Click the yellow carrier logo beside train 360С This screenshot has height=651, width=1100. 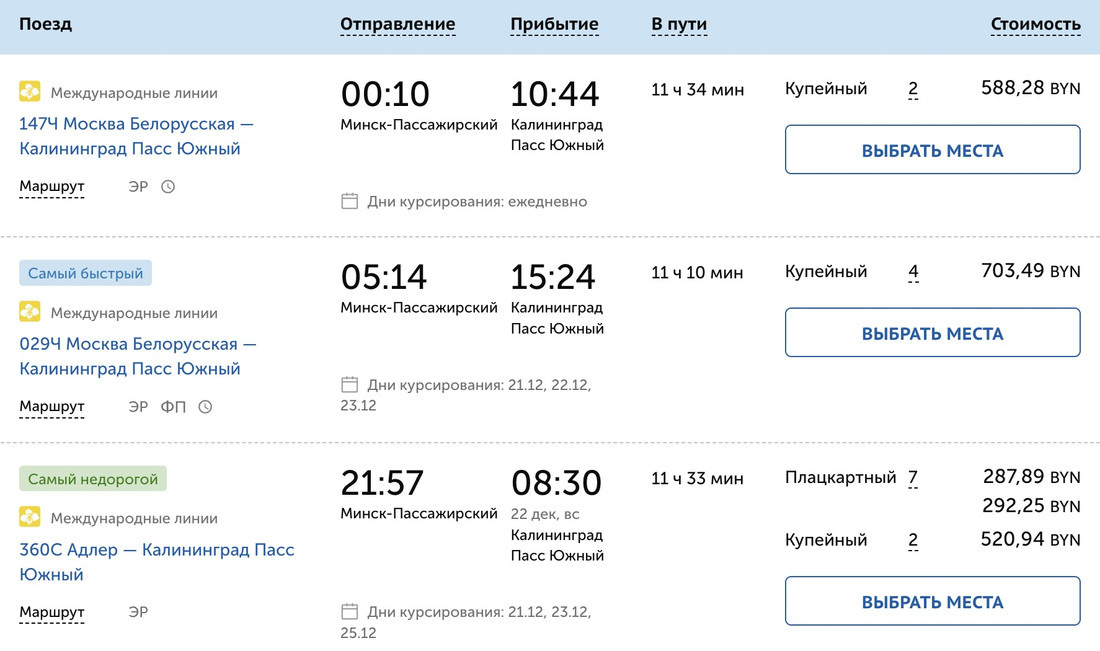[x=30, y=517]
